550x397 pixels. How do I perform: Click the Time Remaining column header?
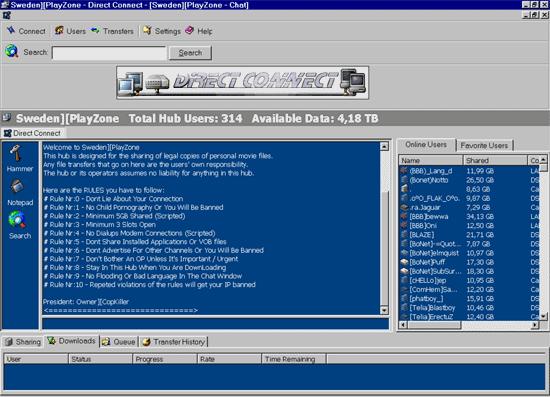(x=294, y=359)
